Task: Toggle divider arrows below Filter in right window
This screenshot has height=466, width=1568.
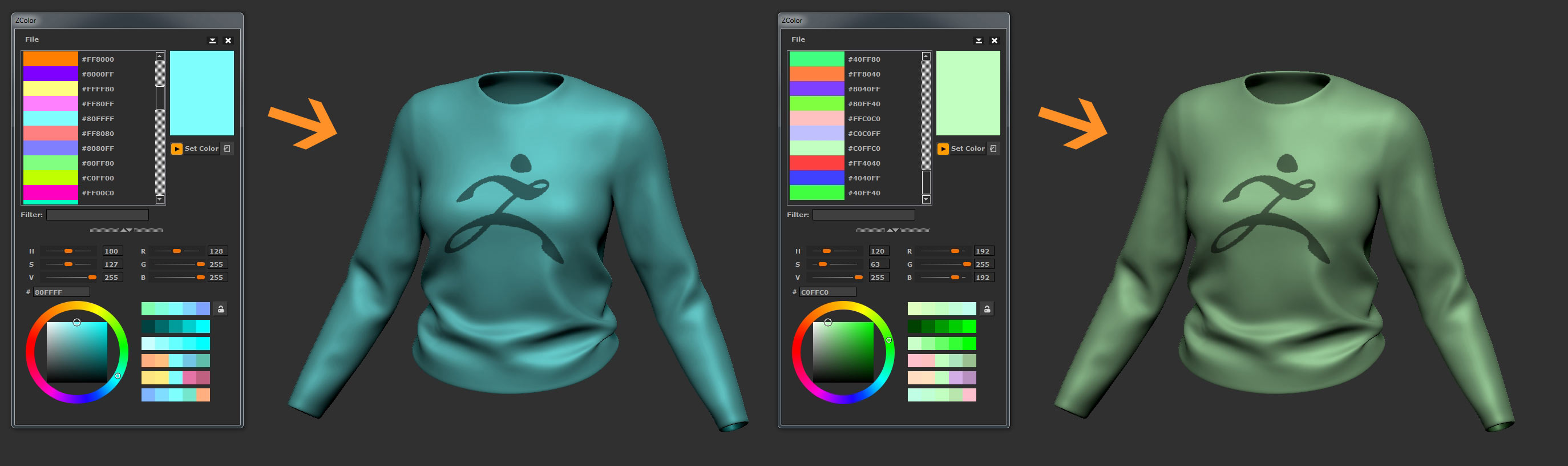Action: [x=892, y=230]
